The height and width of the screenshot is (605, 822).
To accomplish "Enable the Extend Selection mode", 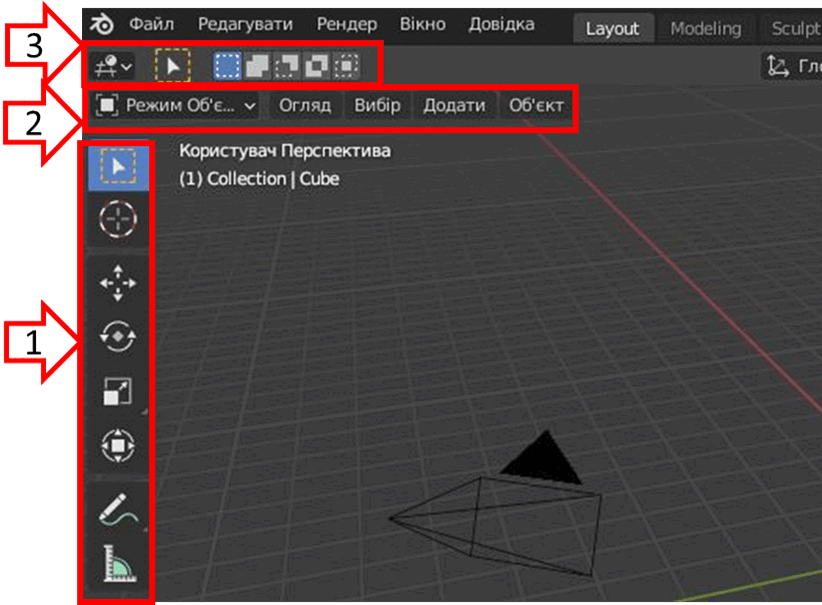I will point(257,66).
